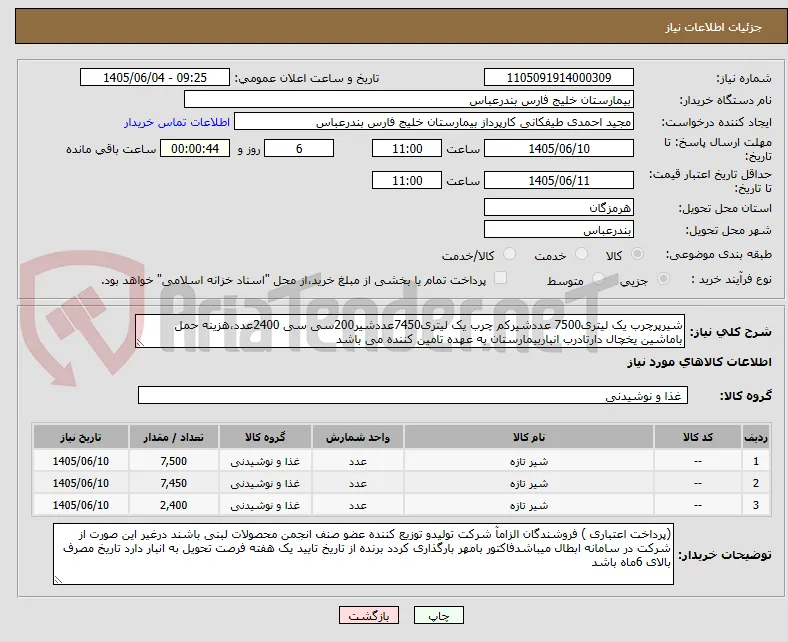Click the جزئیات اطلاعات نیاز page header
The height and width of the screenshot is (642, 788).
tap(713, 27)
